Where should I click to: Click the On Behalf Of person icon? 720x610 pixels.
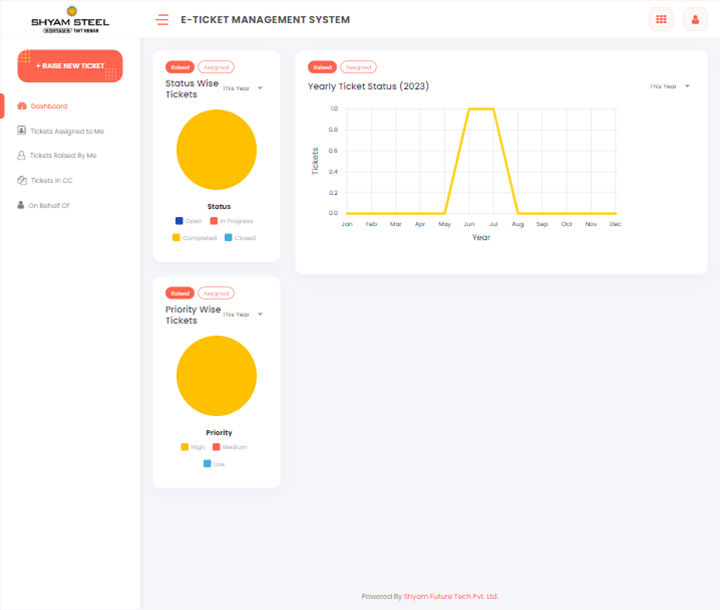click(x=21, y=205)
